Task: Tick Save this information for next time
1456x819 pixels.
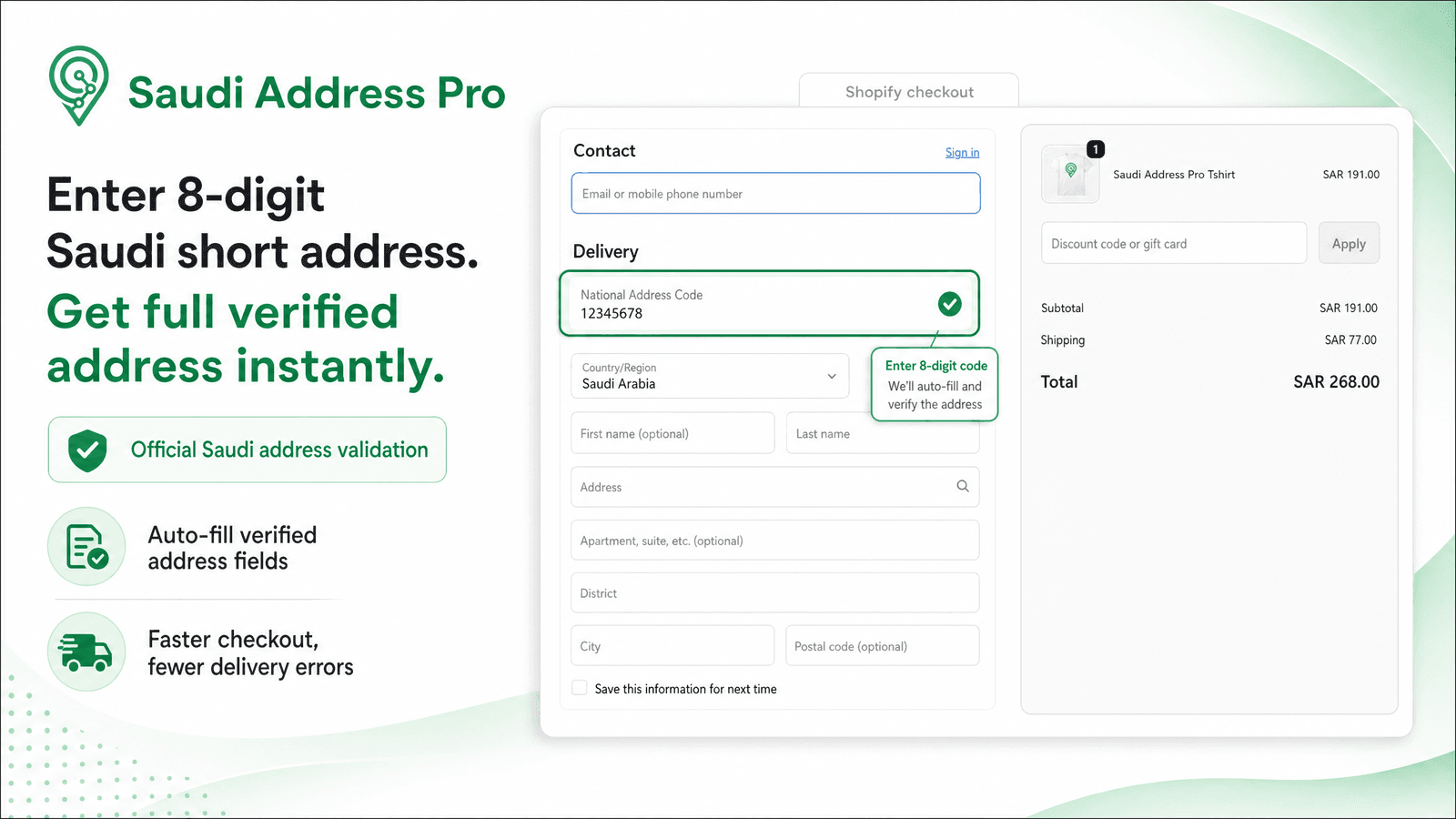Action: 580,688
